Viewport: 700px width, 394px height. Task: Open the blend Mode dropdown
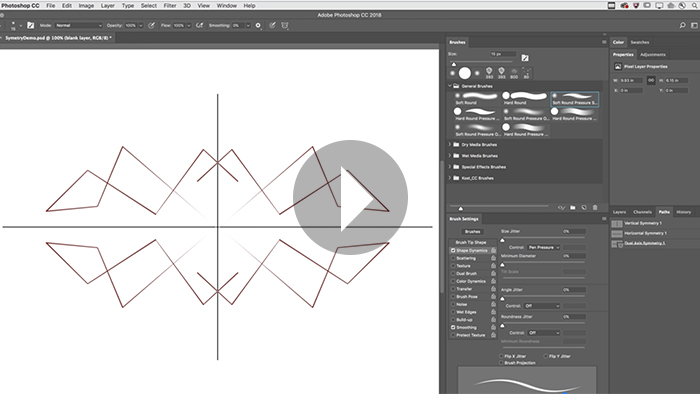coord(79,25)
